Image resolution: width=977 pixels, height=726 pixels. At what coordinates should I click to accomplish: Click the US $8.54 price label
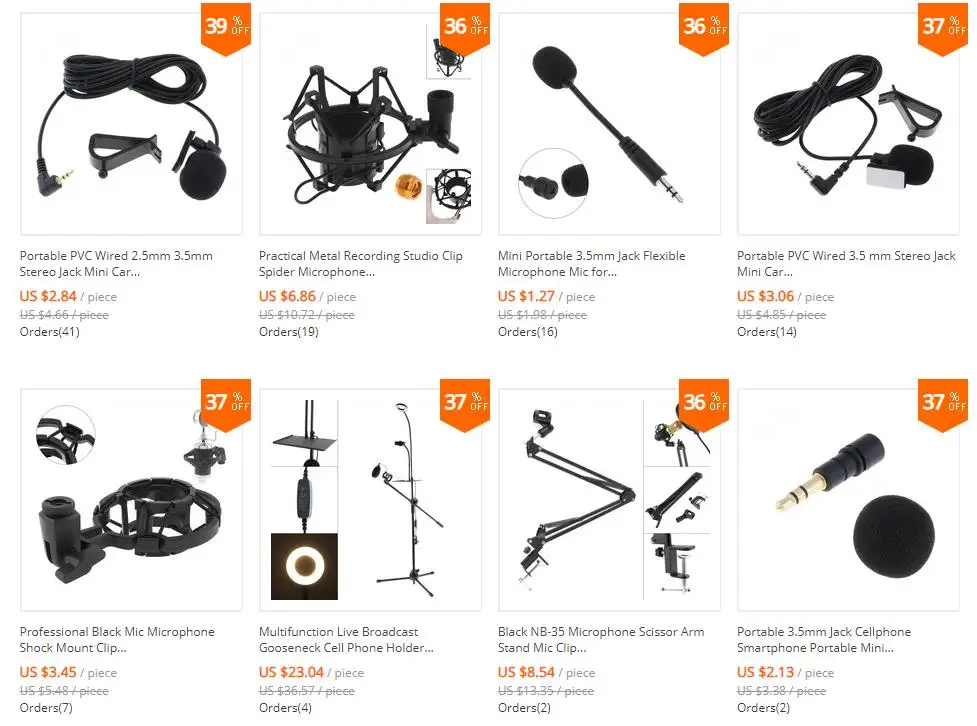(x=526, y=672)
